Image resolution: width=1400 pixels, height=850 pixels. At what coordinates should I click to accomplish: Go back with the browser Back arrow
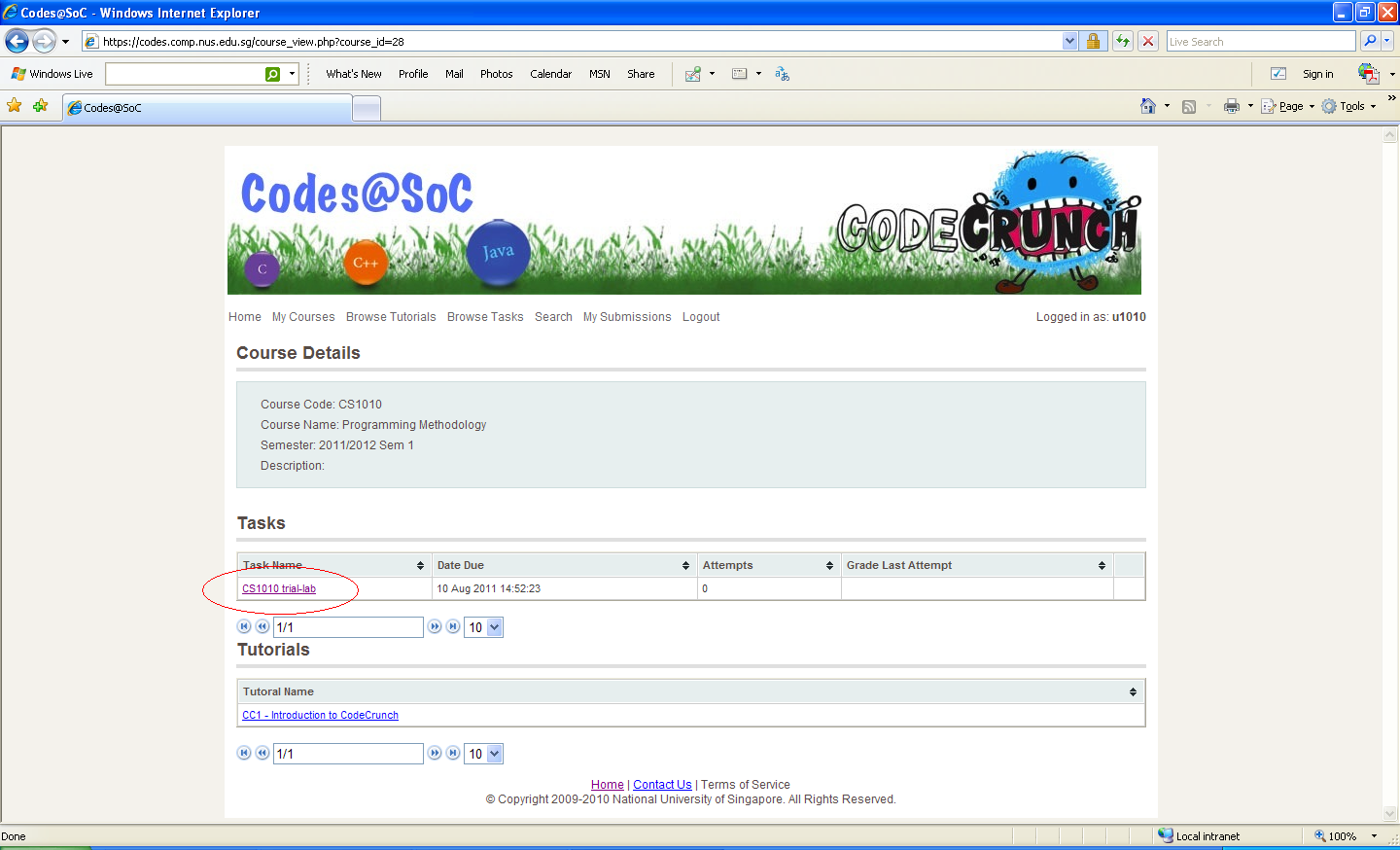tap(17, 41)
